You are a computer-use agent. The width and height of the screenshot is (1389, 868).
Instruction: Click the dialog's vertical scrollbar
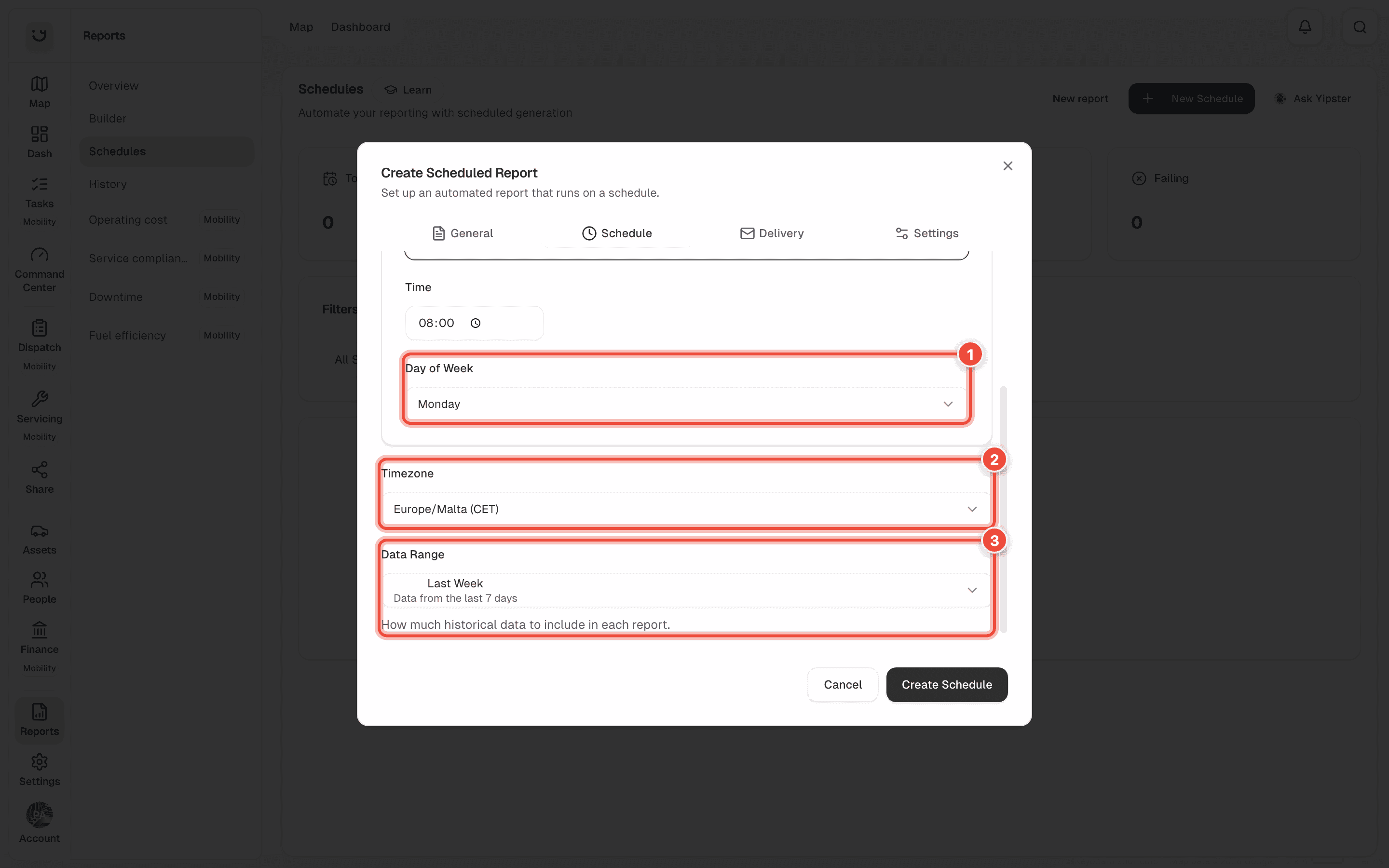(x=1003, y=509)
